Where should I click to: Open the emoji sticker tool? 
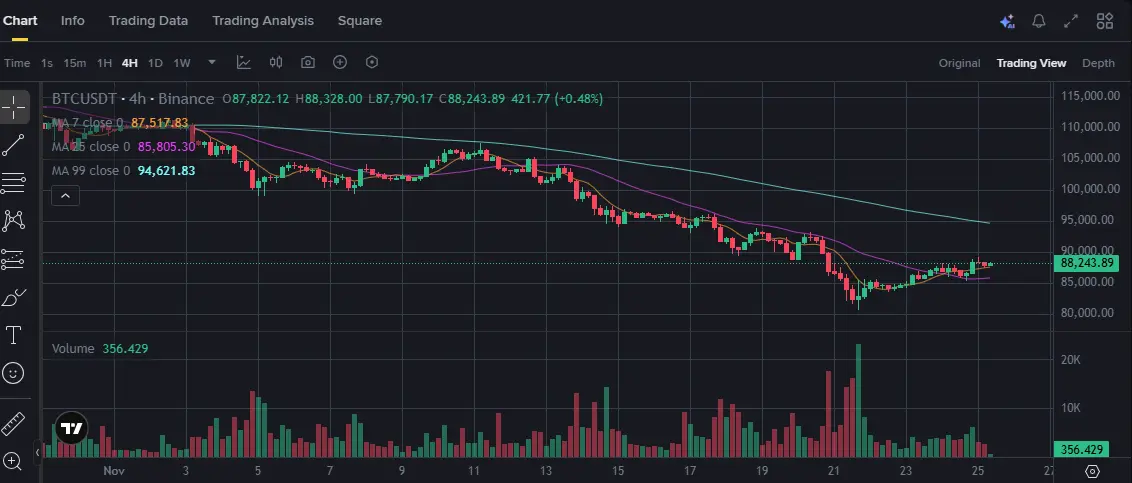coord(13,372)
